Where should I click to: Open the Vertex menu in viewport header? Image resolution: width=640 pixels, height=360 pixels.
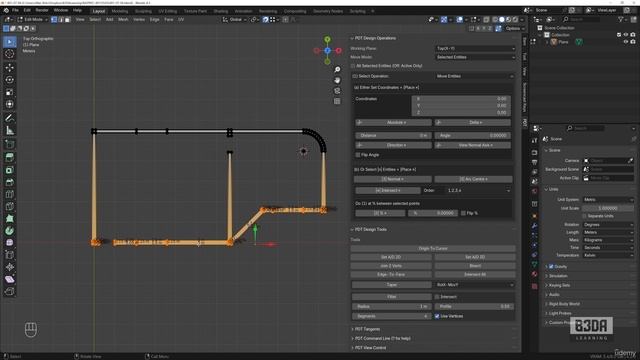(139, 20)
